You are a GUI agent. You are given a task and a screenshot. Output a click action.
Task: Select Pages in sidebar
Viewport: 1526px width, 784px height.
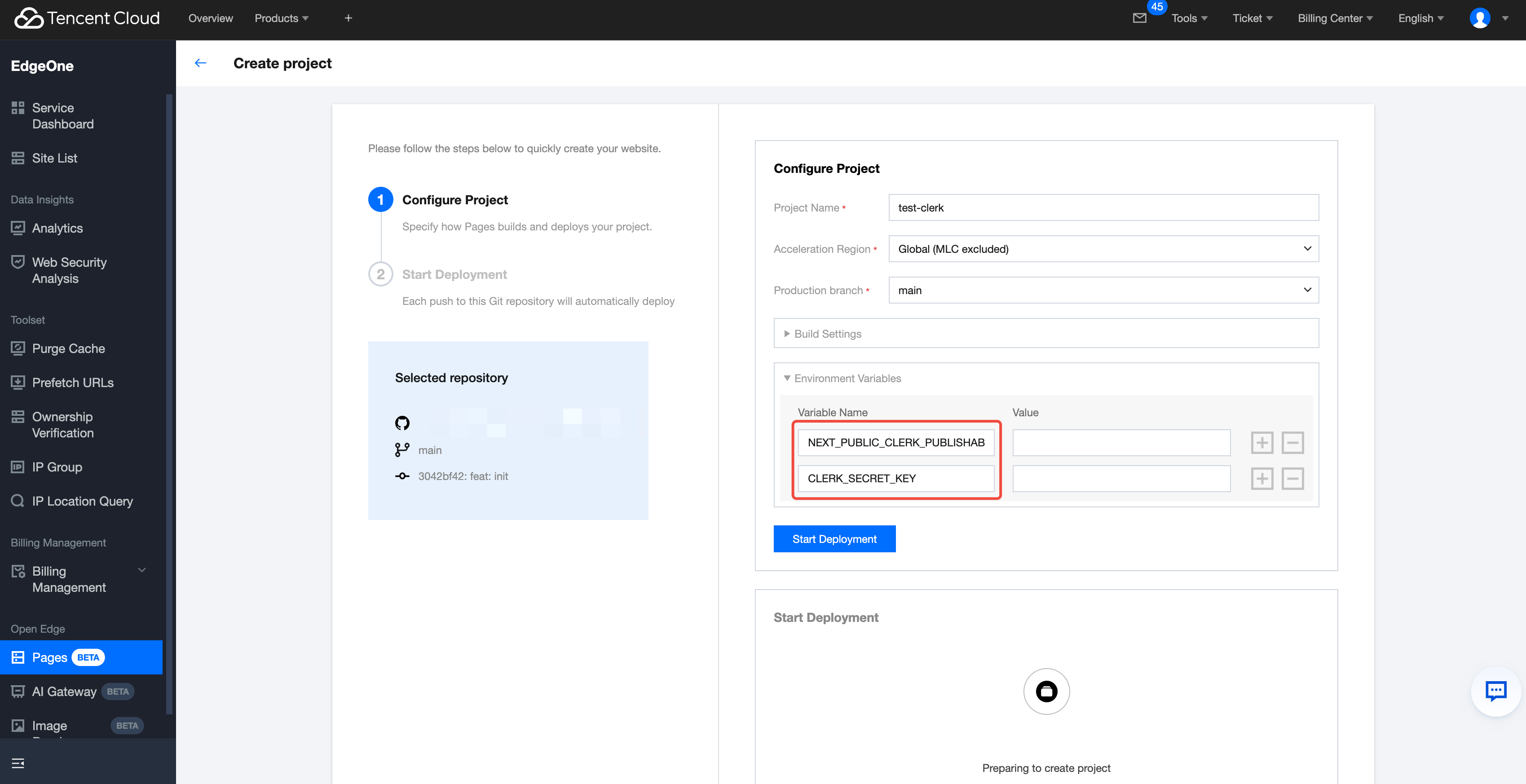tap(81, 657)
